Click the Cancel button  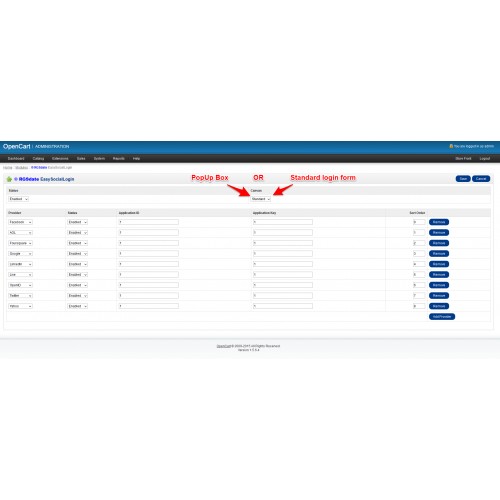(x=481, y=179)
